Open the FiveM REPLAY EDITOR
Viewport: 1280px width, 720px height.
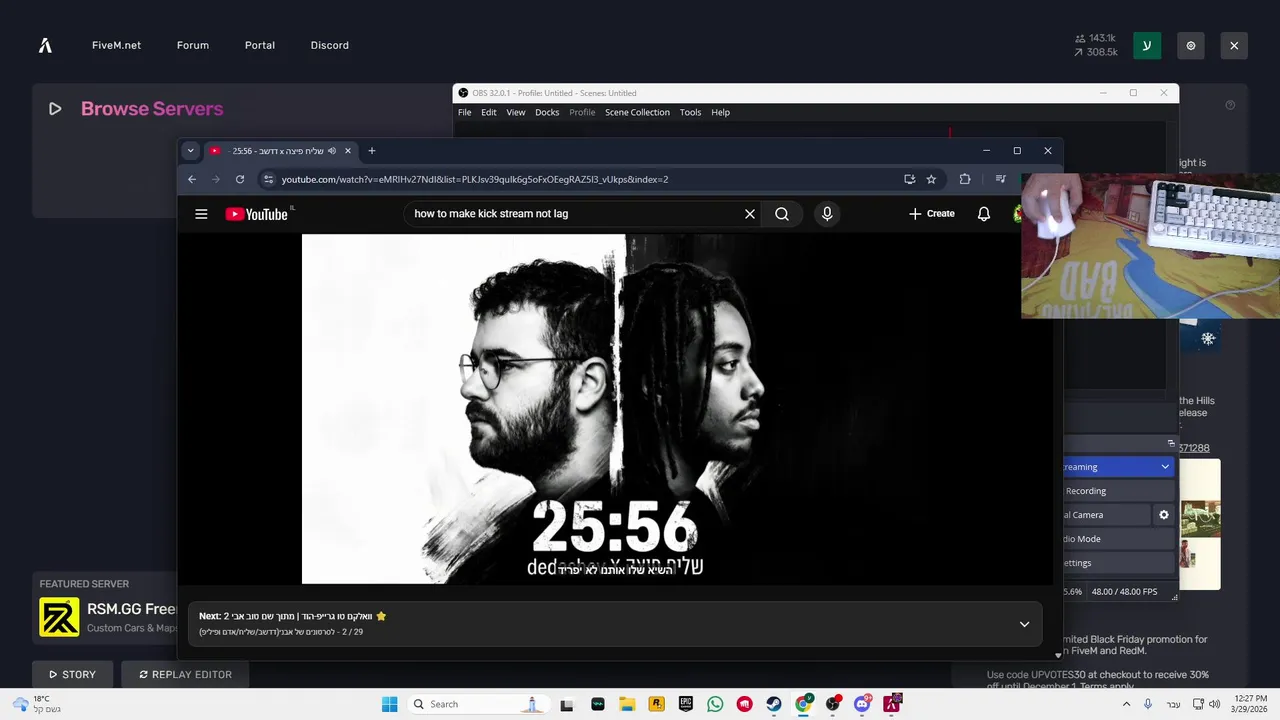(x=185, y=675)
